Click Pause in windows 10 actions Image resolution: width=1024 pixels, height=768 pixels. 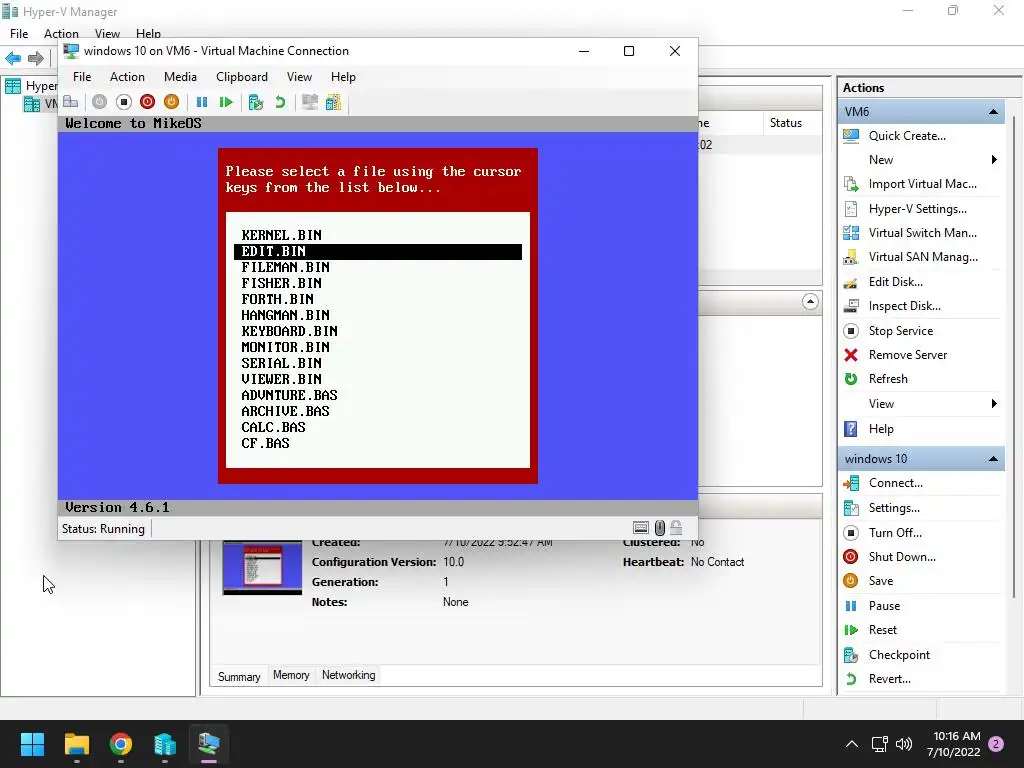click(884, 606)
